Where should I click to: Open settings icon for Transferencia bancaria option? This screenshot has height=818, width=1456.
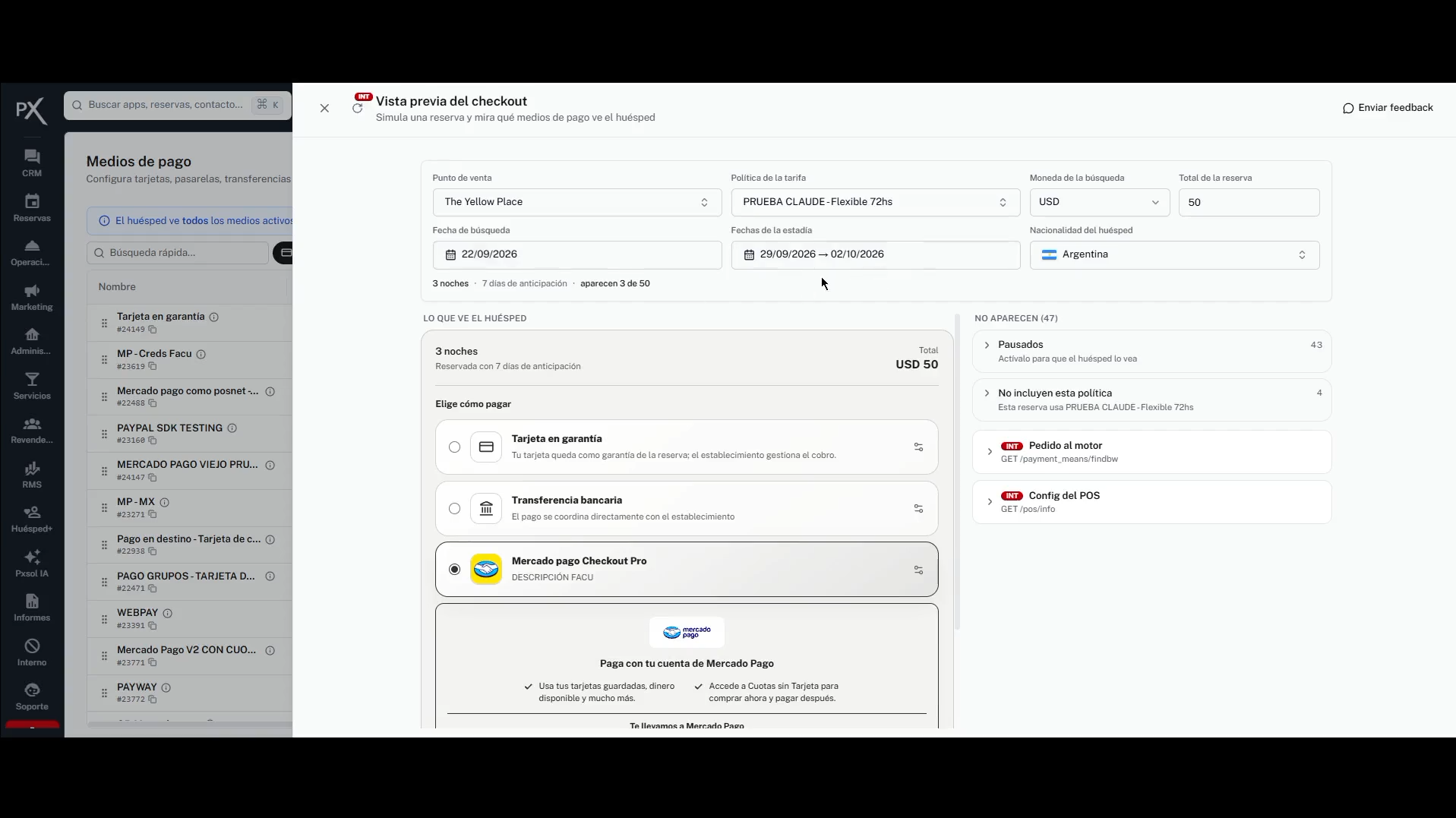918,509
